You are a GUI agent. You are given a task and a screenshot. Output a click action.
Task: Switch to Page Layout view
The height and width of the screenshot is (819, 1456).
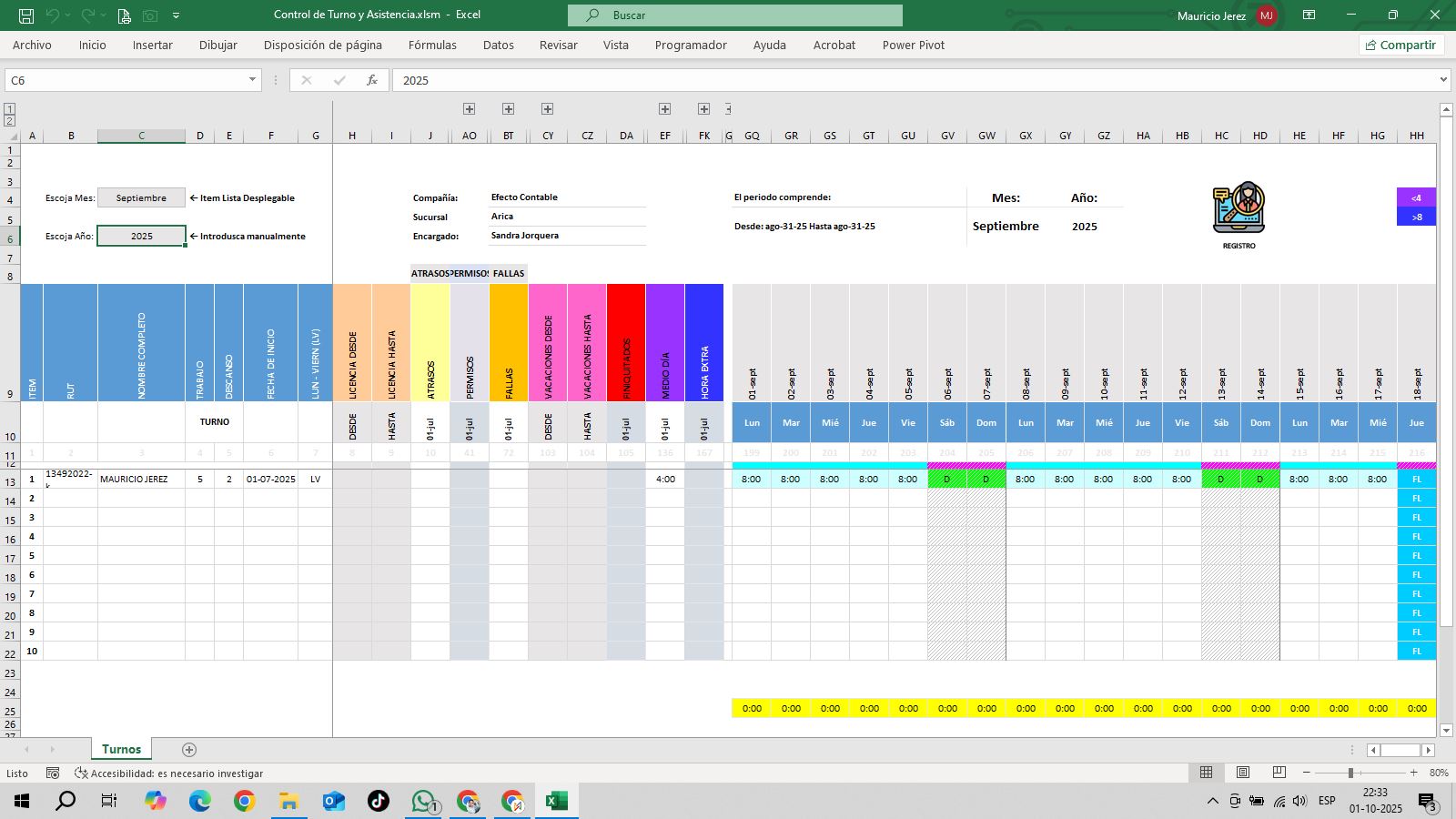tap(1242, 773)
